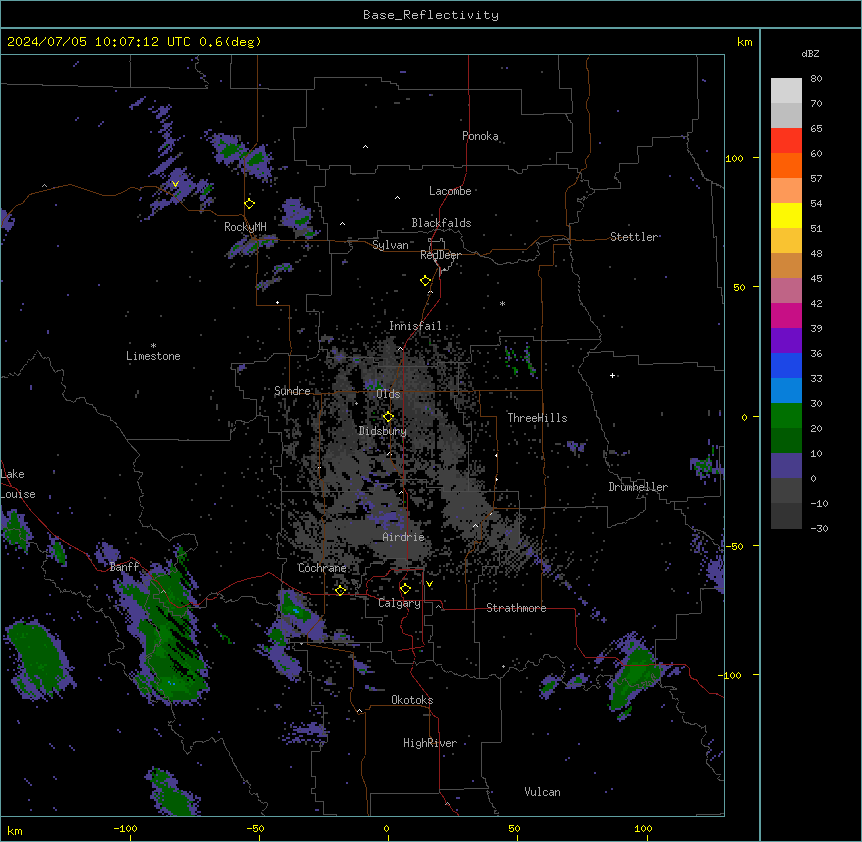Click the 50 tick on the bottom axis
862x842 pixels.
(x=514, y=828)
